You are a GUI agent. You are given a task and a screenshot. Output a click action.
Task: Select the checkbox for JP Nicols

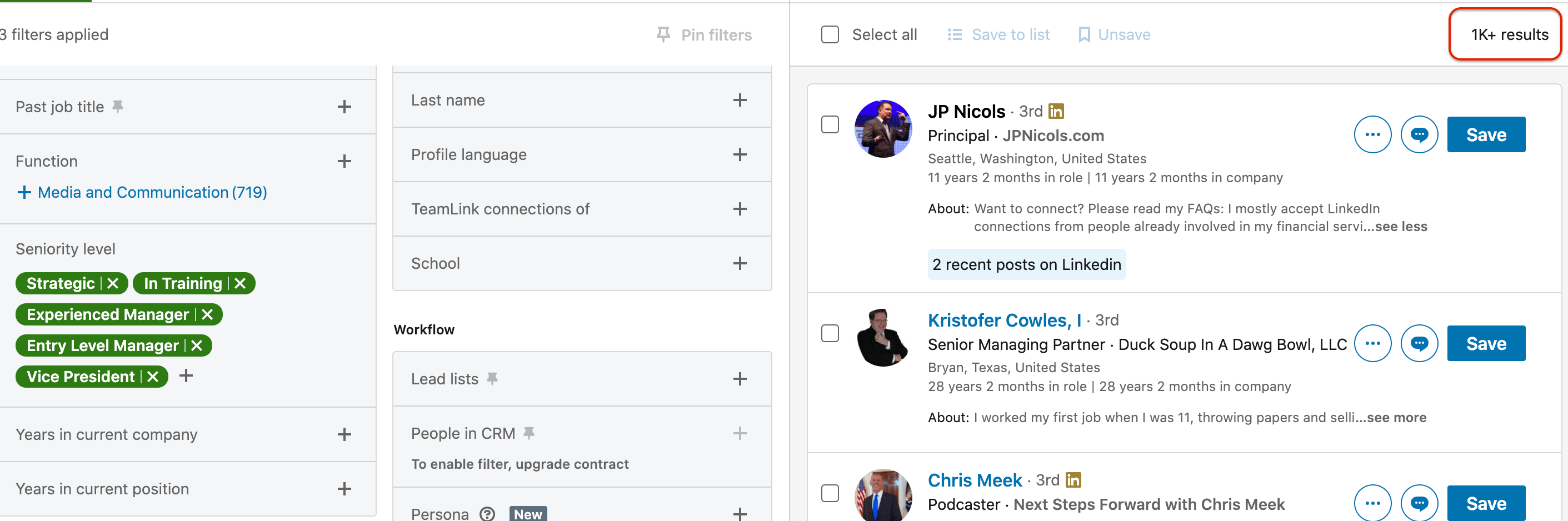830,125
